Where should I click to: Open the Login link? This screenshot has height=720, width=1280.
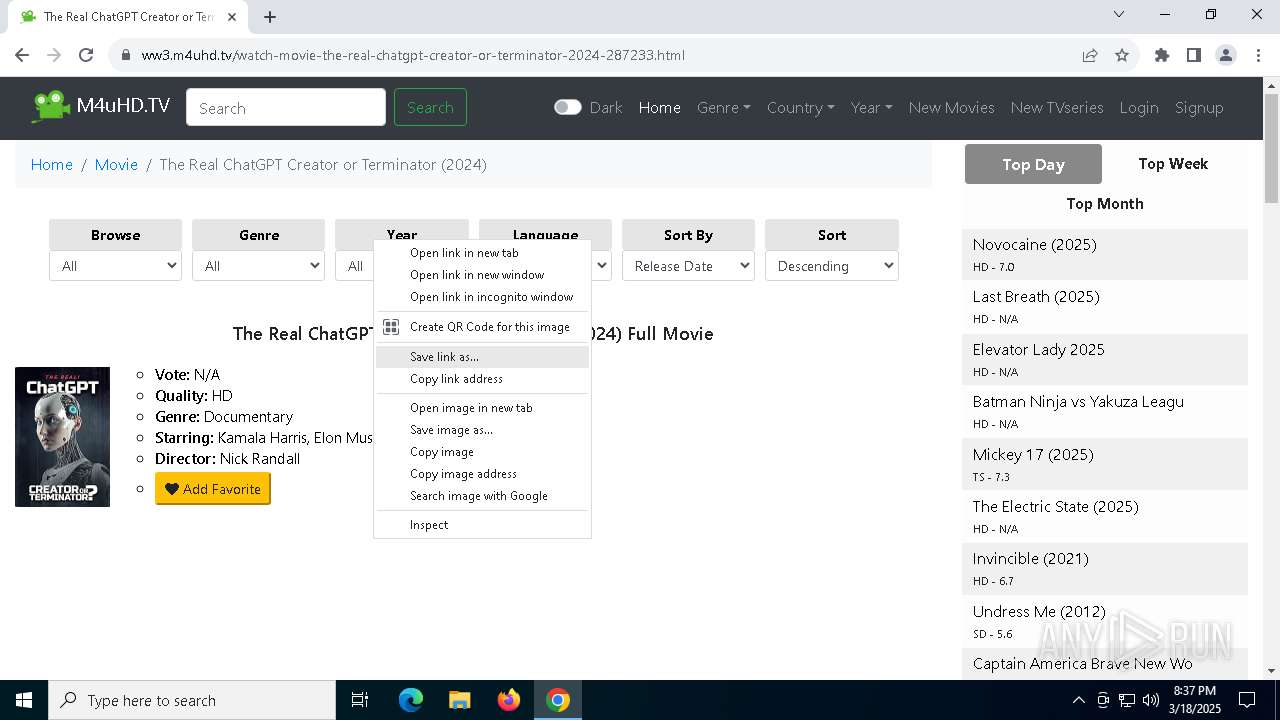point(1139,107)
